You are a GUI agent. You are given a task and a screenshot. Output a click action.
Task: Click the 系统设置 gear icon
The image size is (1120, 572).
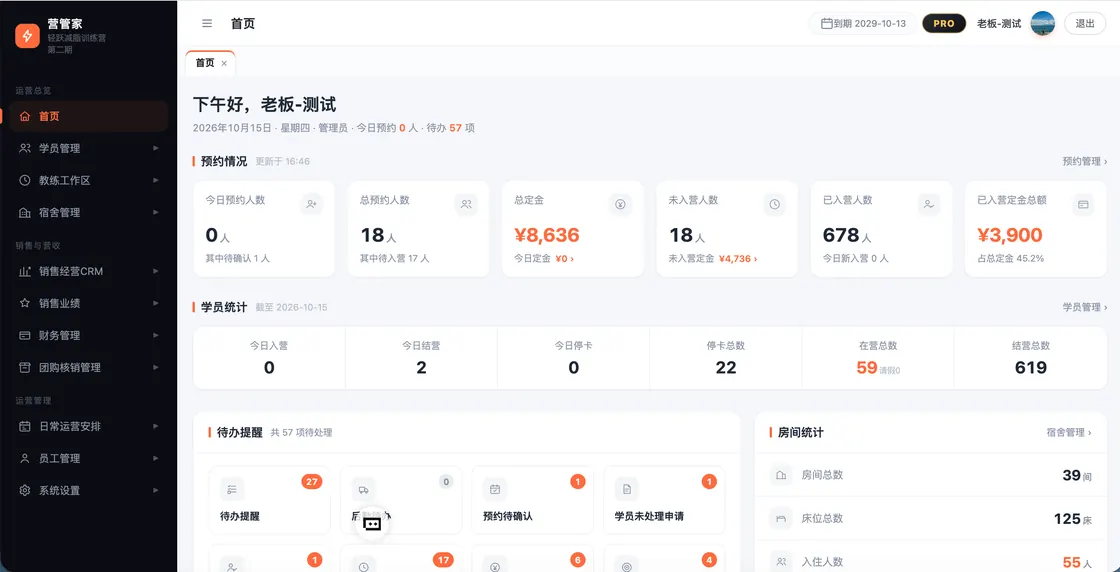coord(25,491)
